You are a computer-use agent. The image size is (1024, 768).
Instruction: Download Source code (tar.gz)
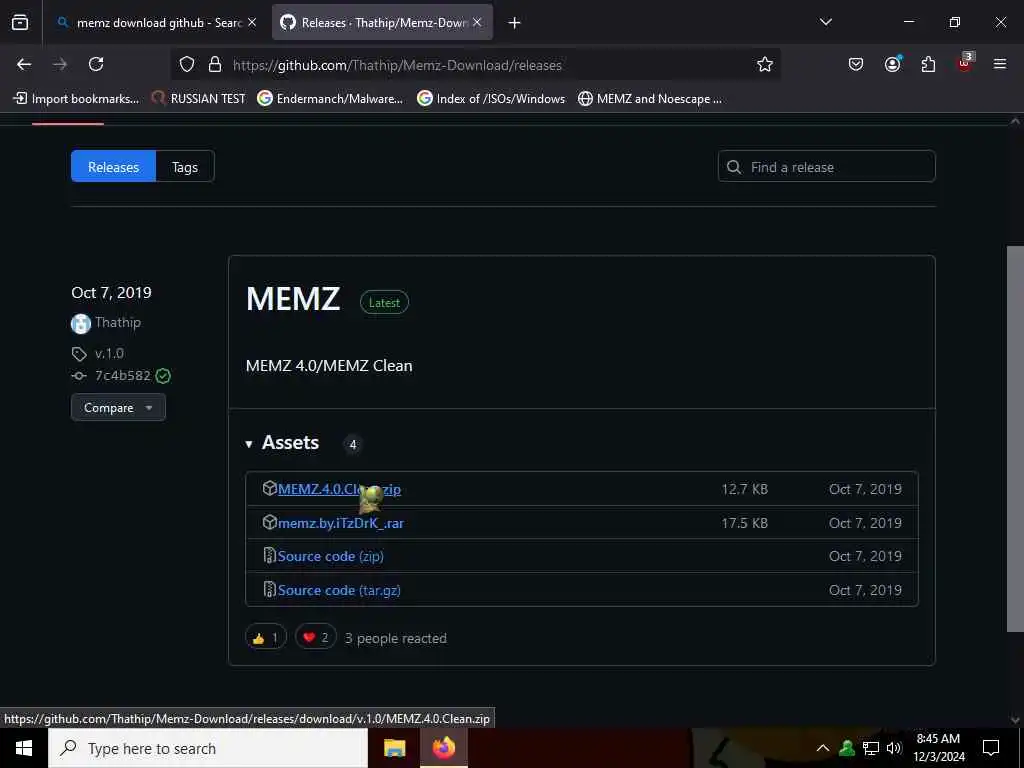(339, 590)
